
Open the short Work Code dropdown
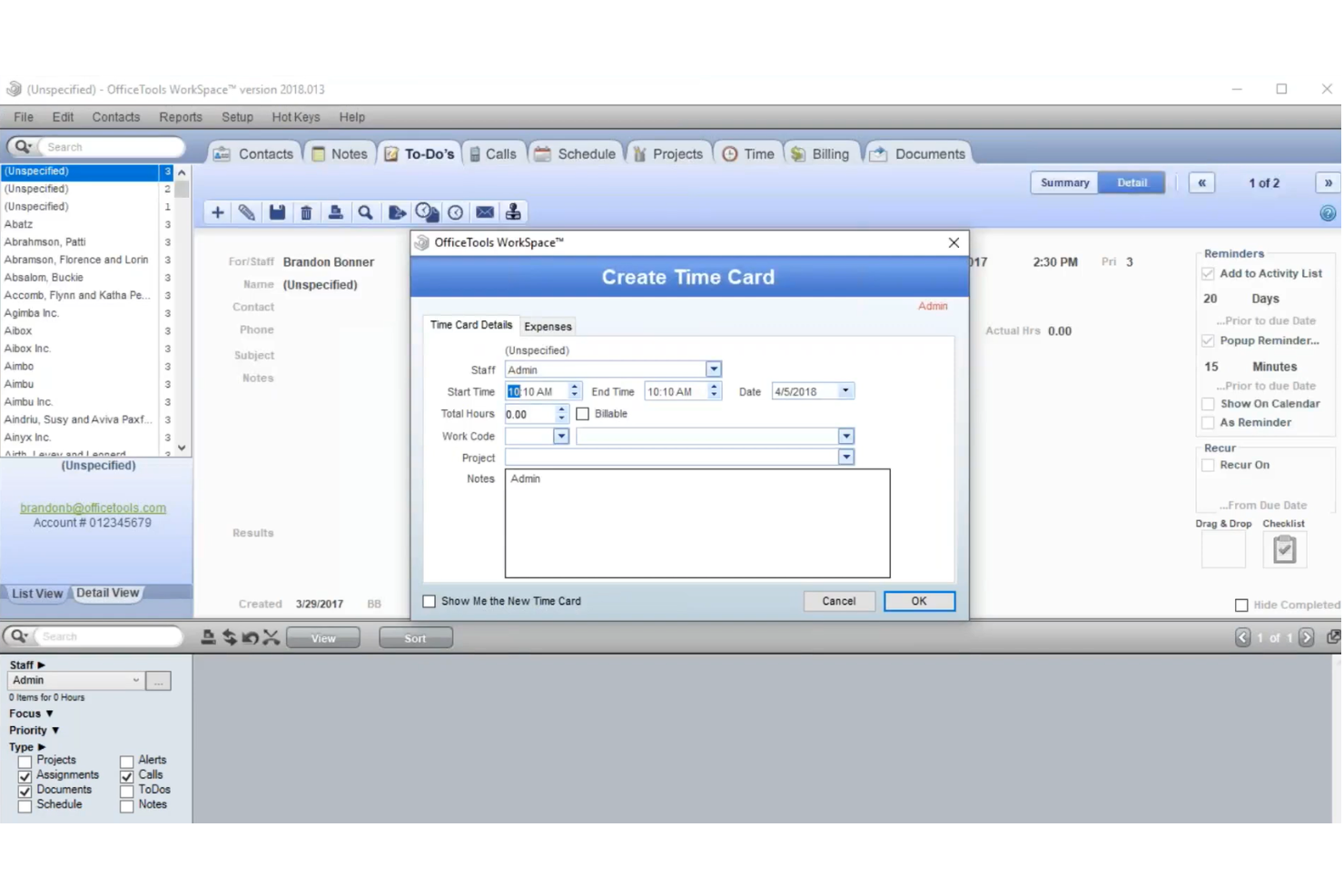561,437
